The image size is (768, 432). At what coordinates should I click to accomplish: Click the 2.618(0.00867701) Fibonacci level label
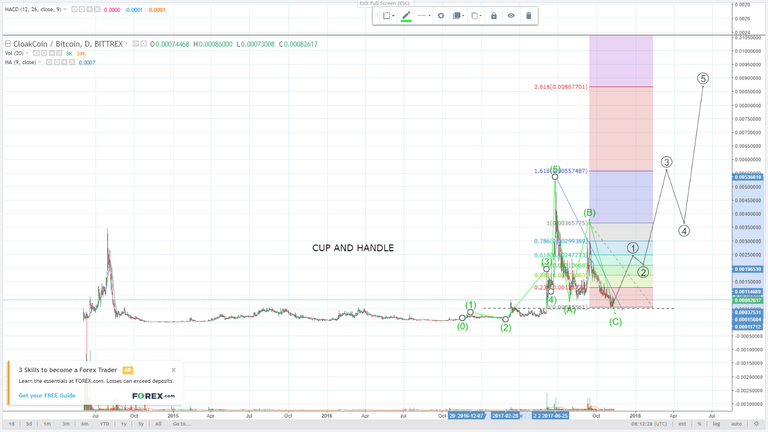(x=560, y=87)
